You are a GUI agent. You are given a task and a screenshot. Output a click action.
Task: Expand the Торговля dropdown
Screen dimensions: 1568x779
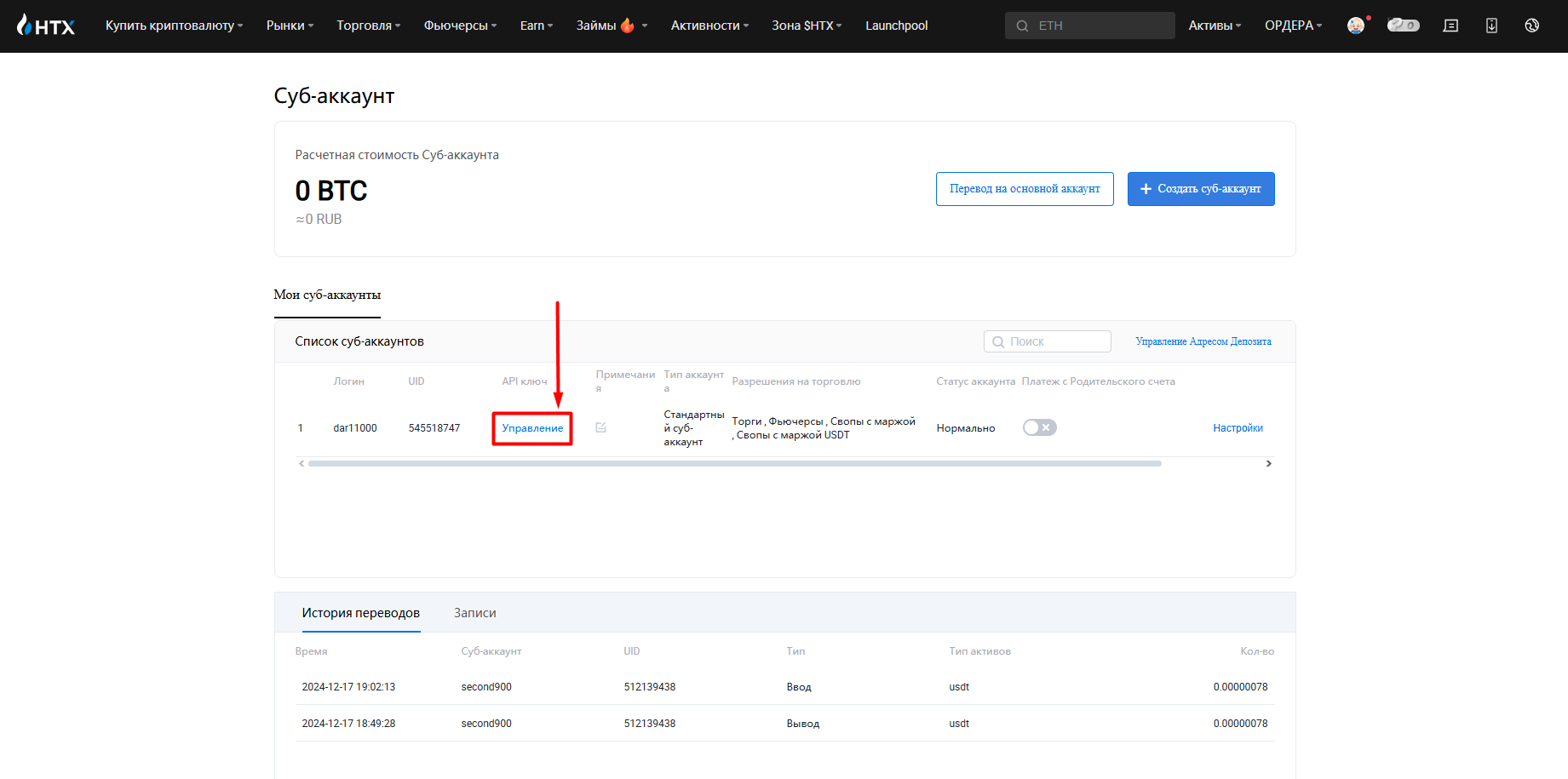tap(368, 26)
